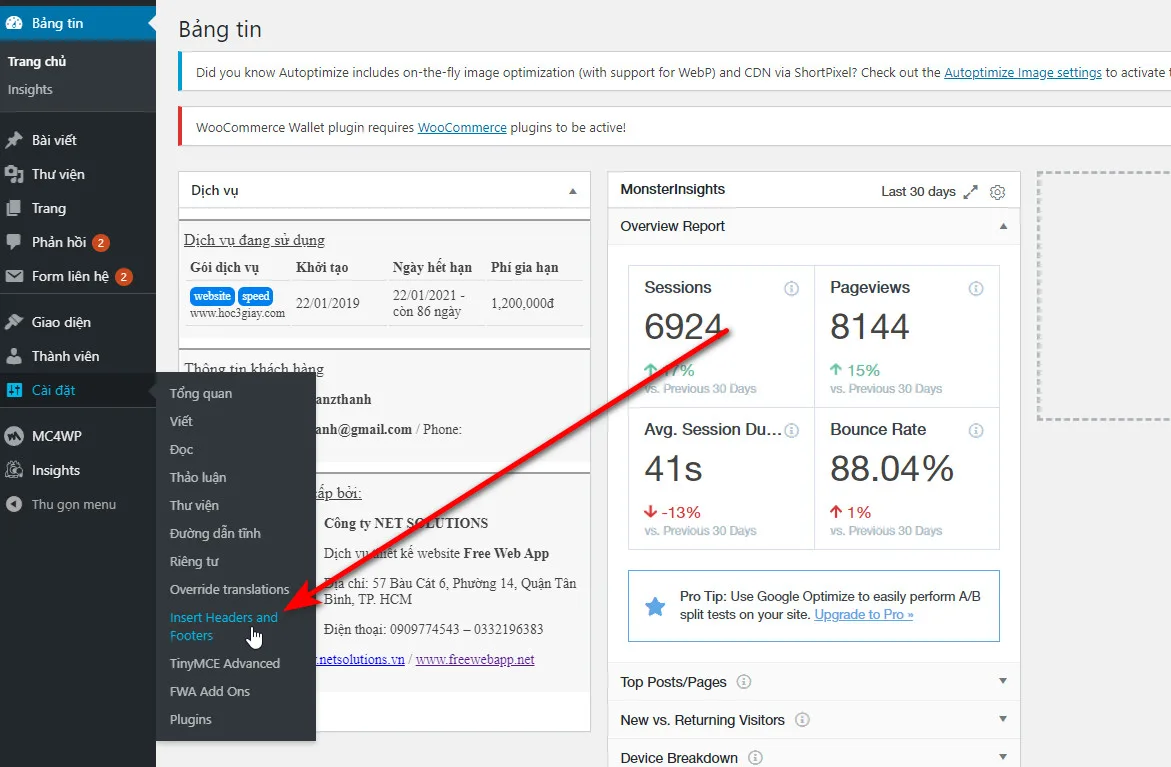Open Thư viện entry in settings submenu
The image size is (1171, 767).
(194, 506)
